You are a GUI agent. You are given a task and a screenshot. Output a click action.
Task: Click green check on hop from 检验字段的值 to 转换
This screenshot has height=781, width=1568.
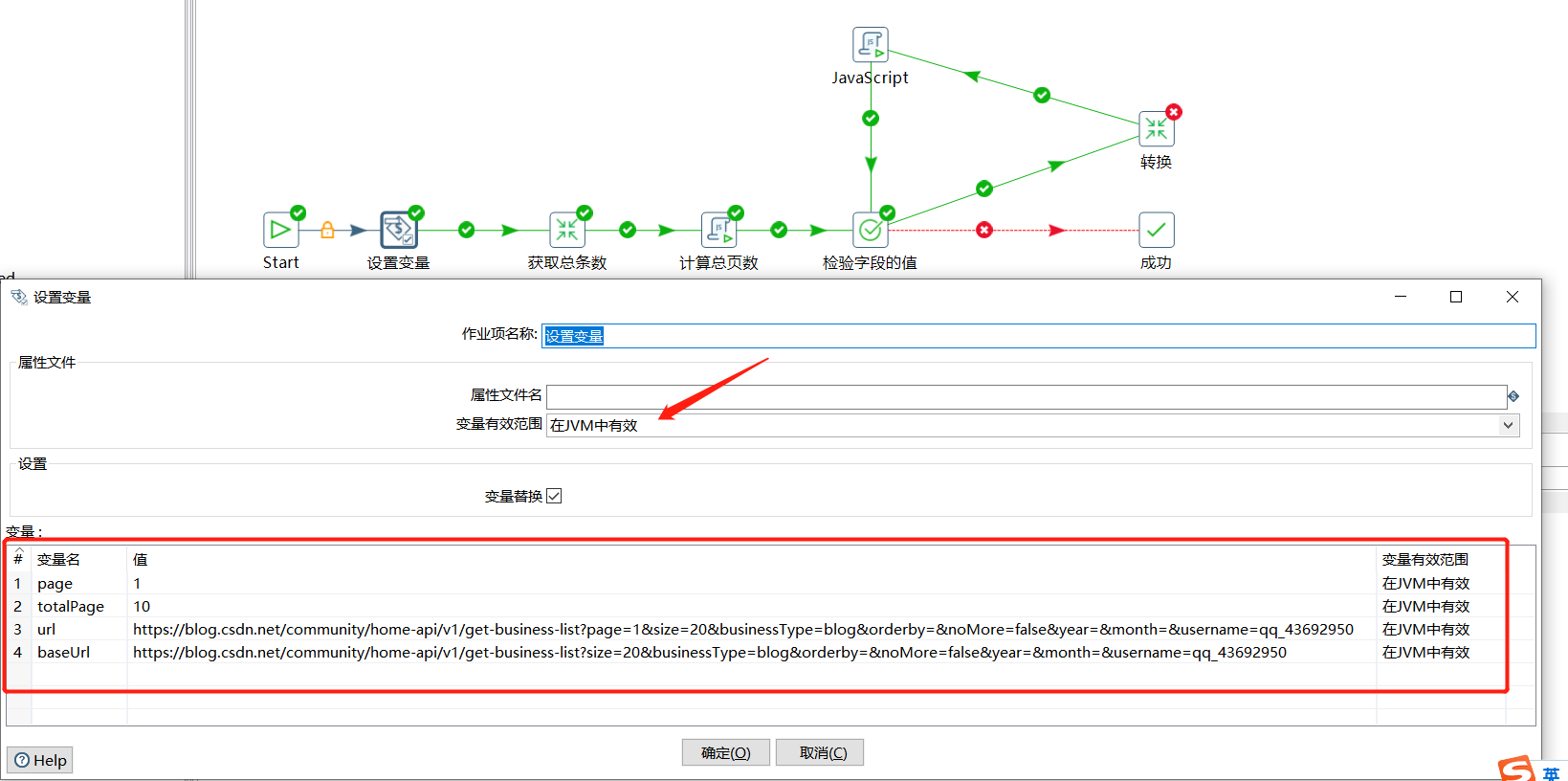(984, 189)
